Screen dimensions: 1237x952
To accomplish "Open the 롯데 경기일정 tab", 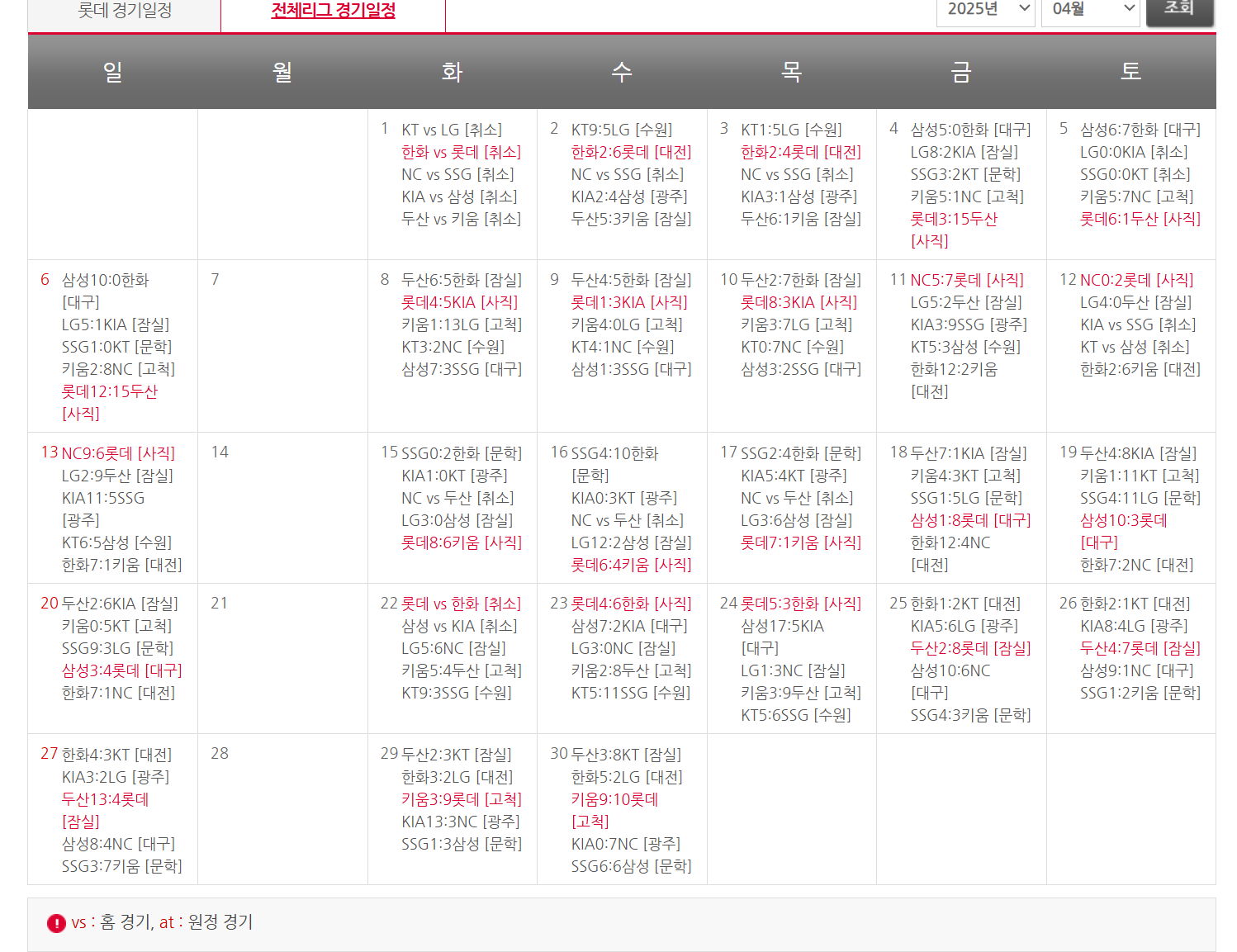I will tap(125, 12).
